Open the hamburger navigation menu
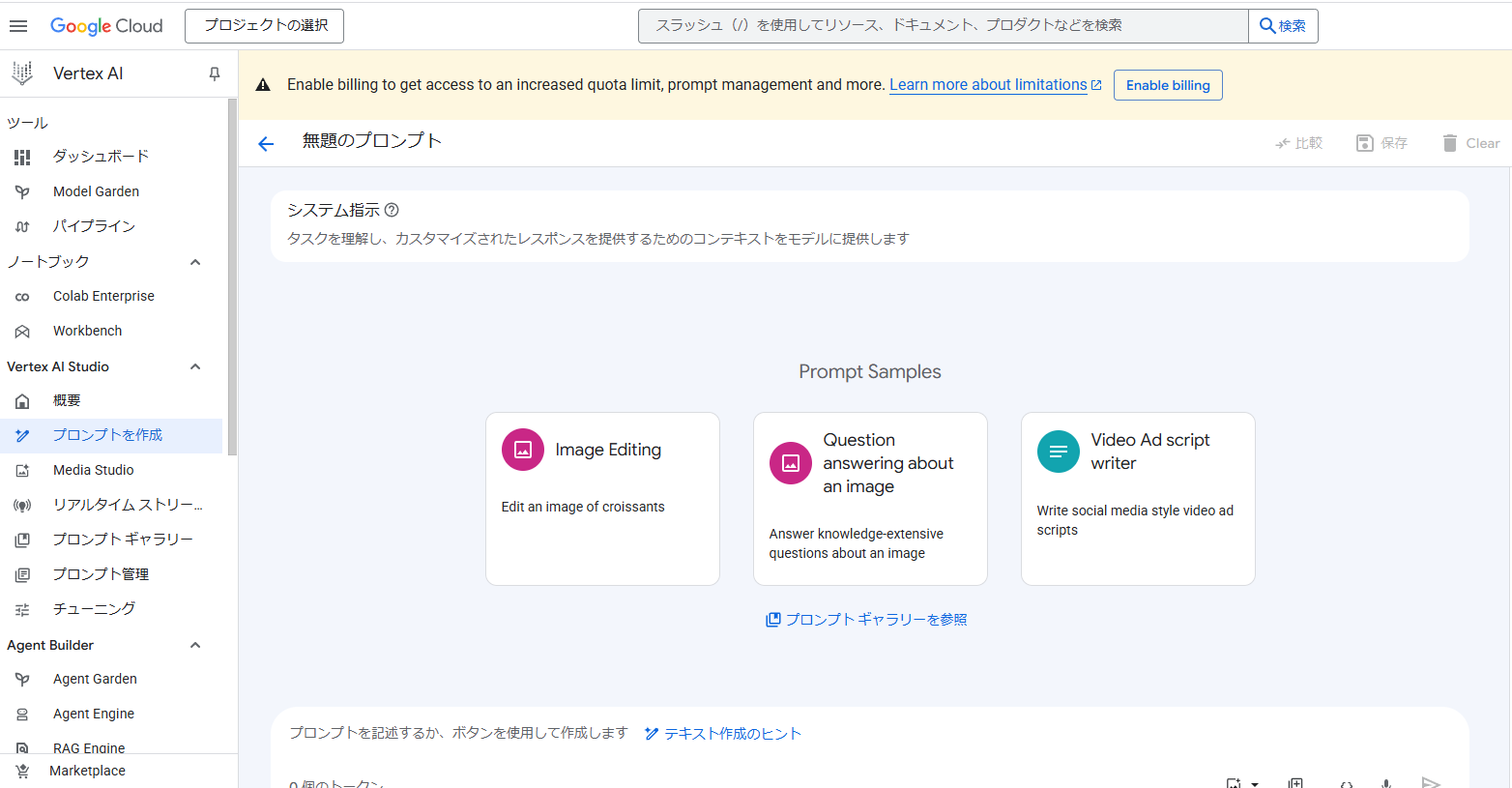Screen dimensions: 1512x788 (x=18, y=26)
